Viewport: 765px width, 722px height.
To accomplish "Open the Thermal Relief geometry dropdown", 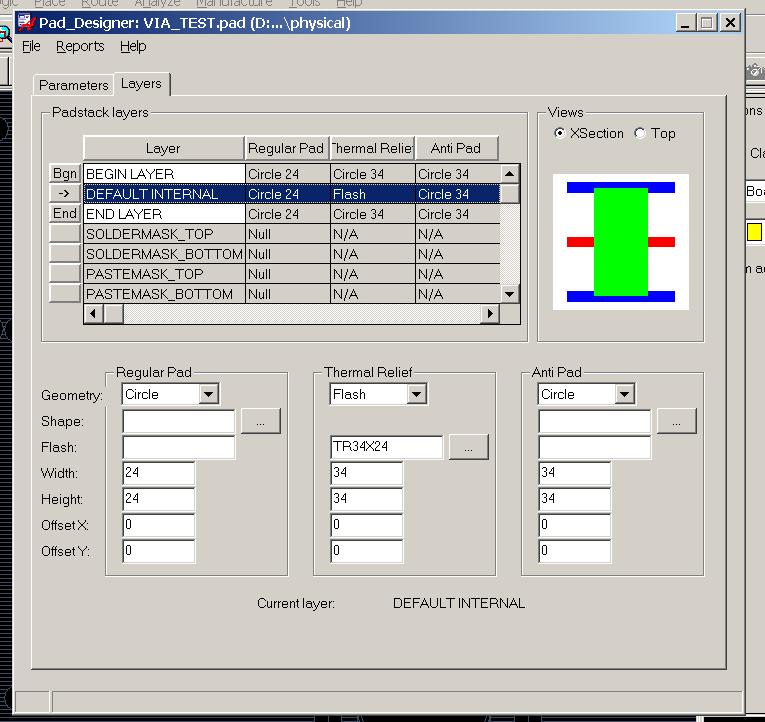I will [416, 395].
